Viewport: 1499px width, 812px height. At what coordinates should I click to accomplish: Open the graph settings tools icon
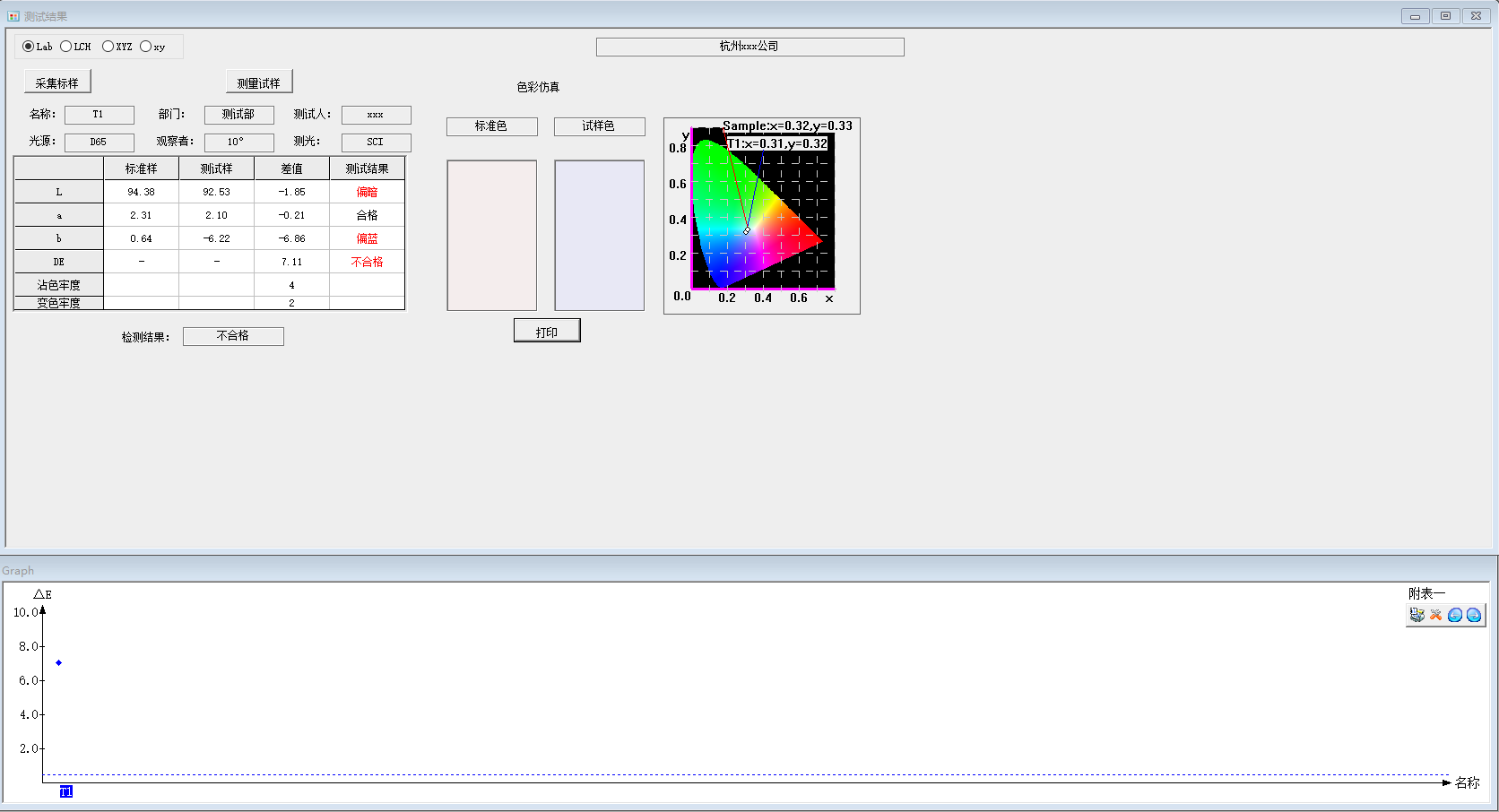(1435, 615)
